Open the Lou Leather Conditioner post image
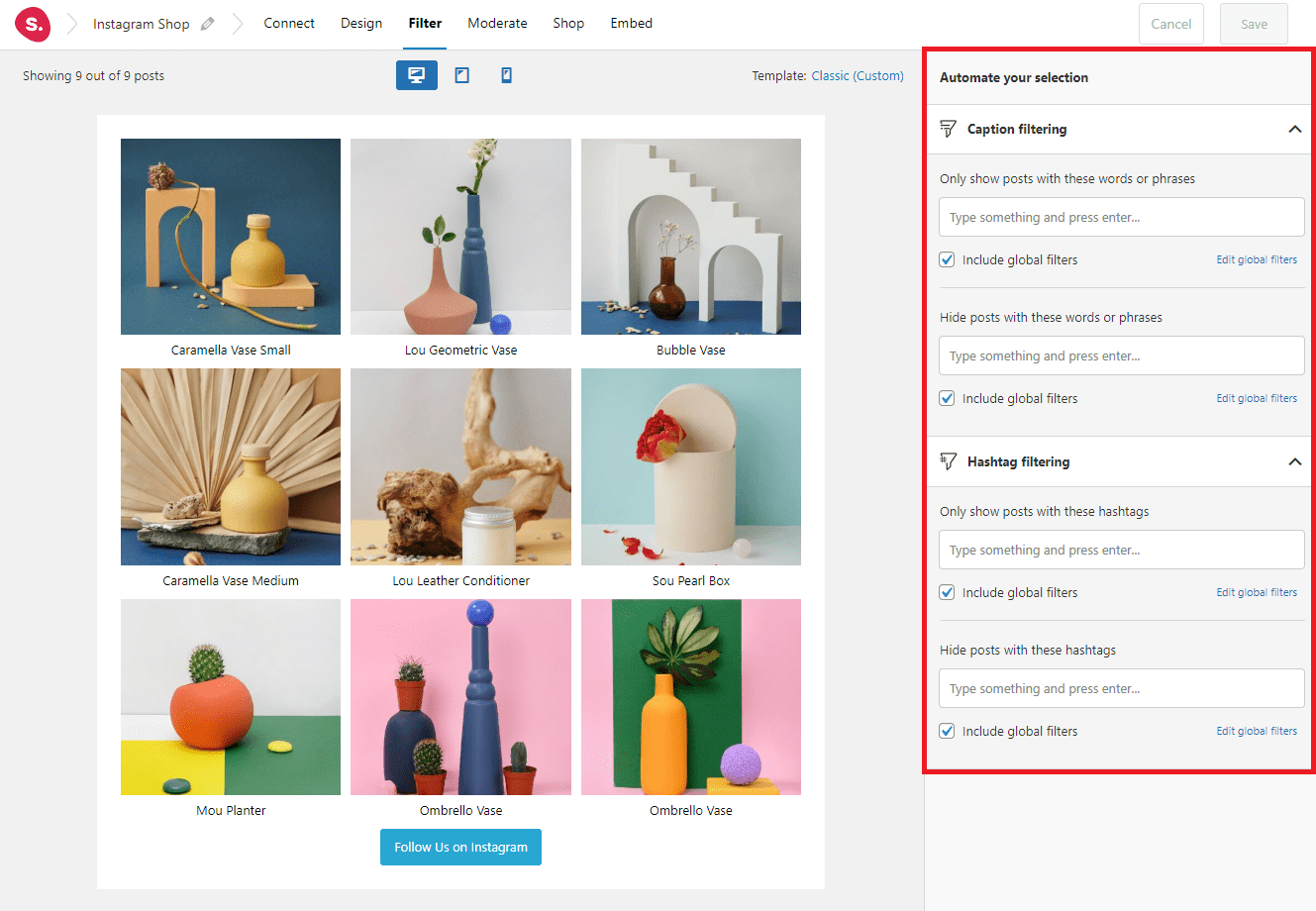 click(x=460, y=466)
